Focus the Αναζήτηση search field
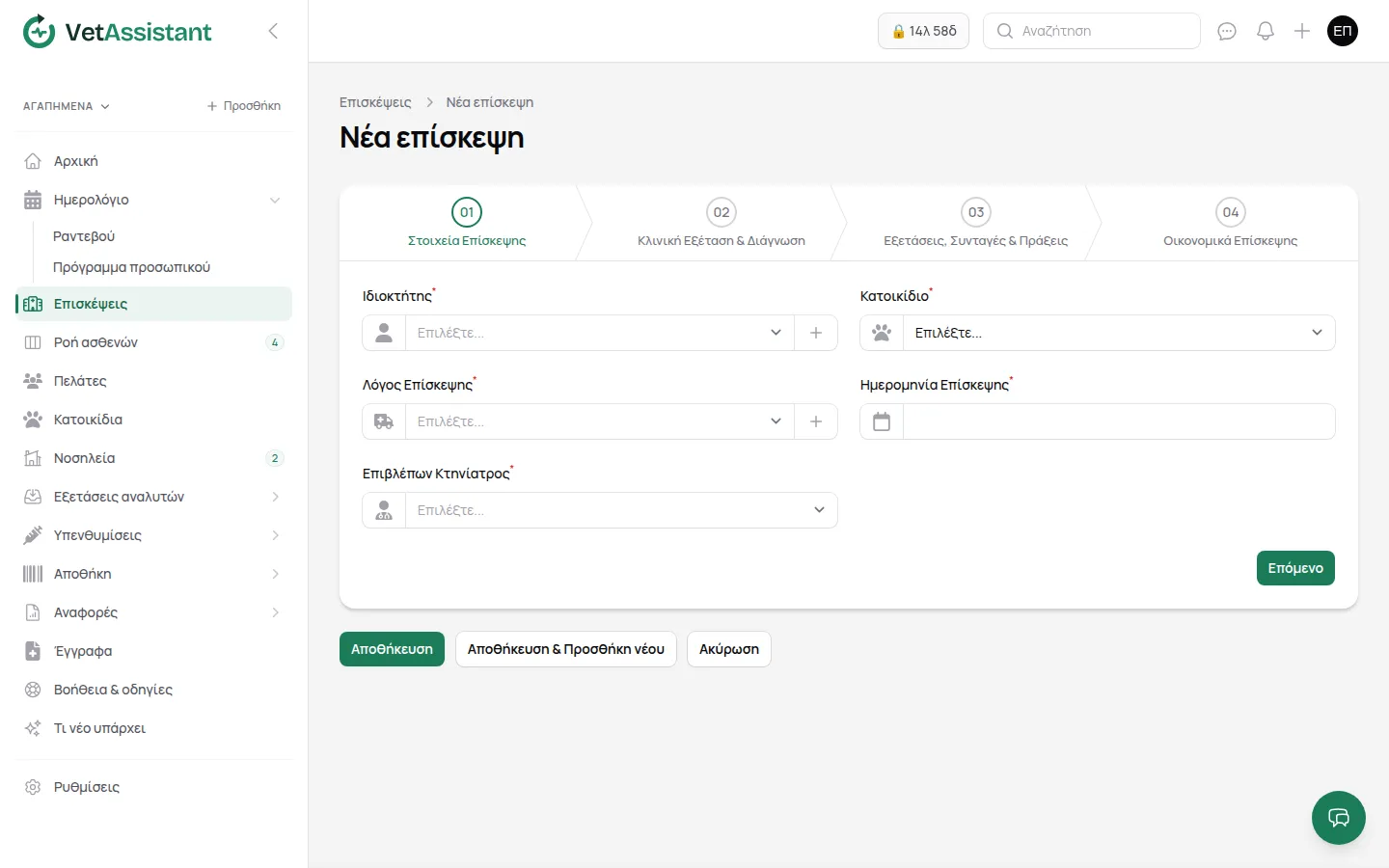The image size is (1389, 868). coord(1092,31)
